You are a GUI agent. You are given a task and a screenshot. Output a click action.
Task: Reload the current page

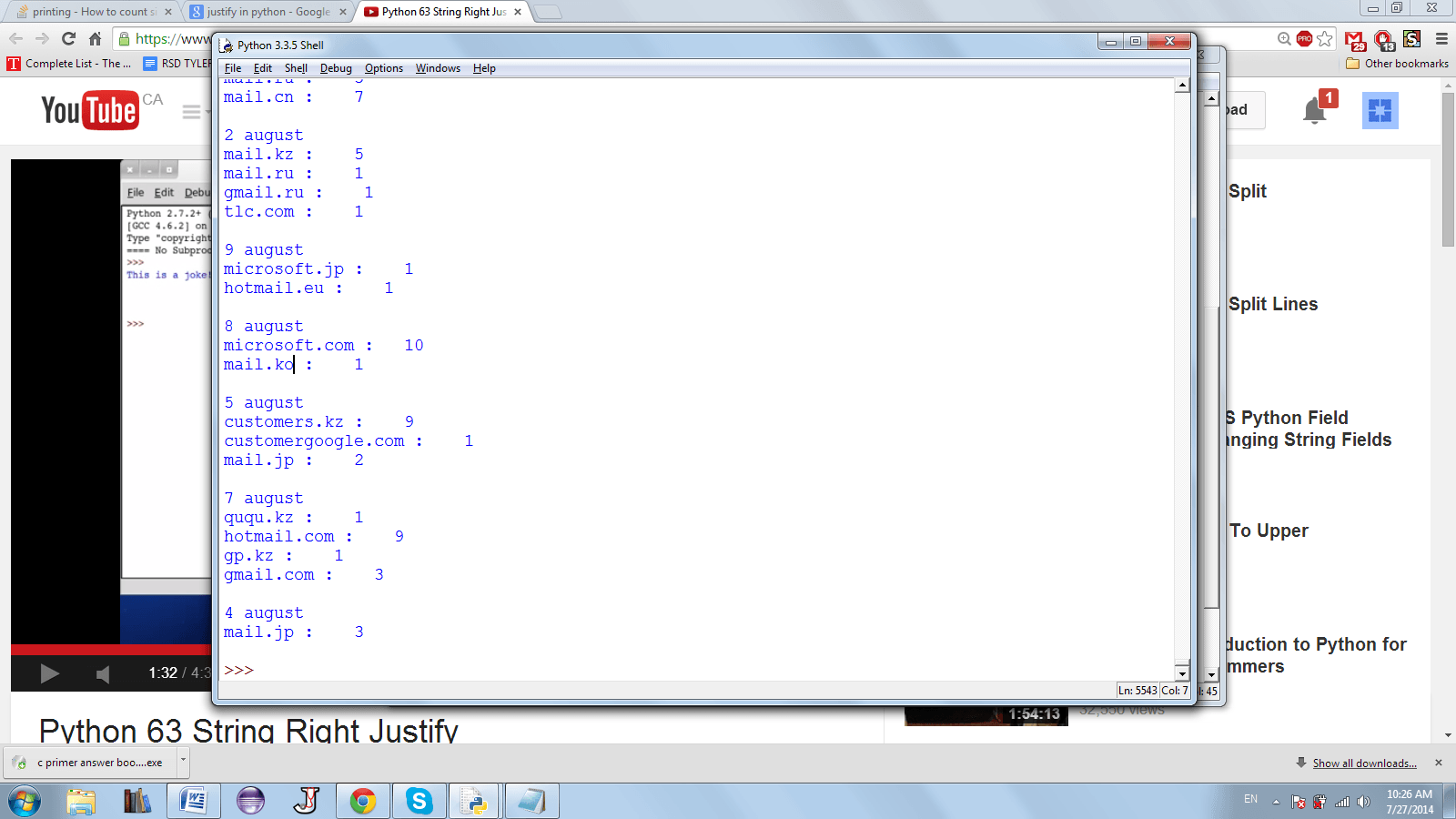[68, 38]
